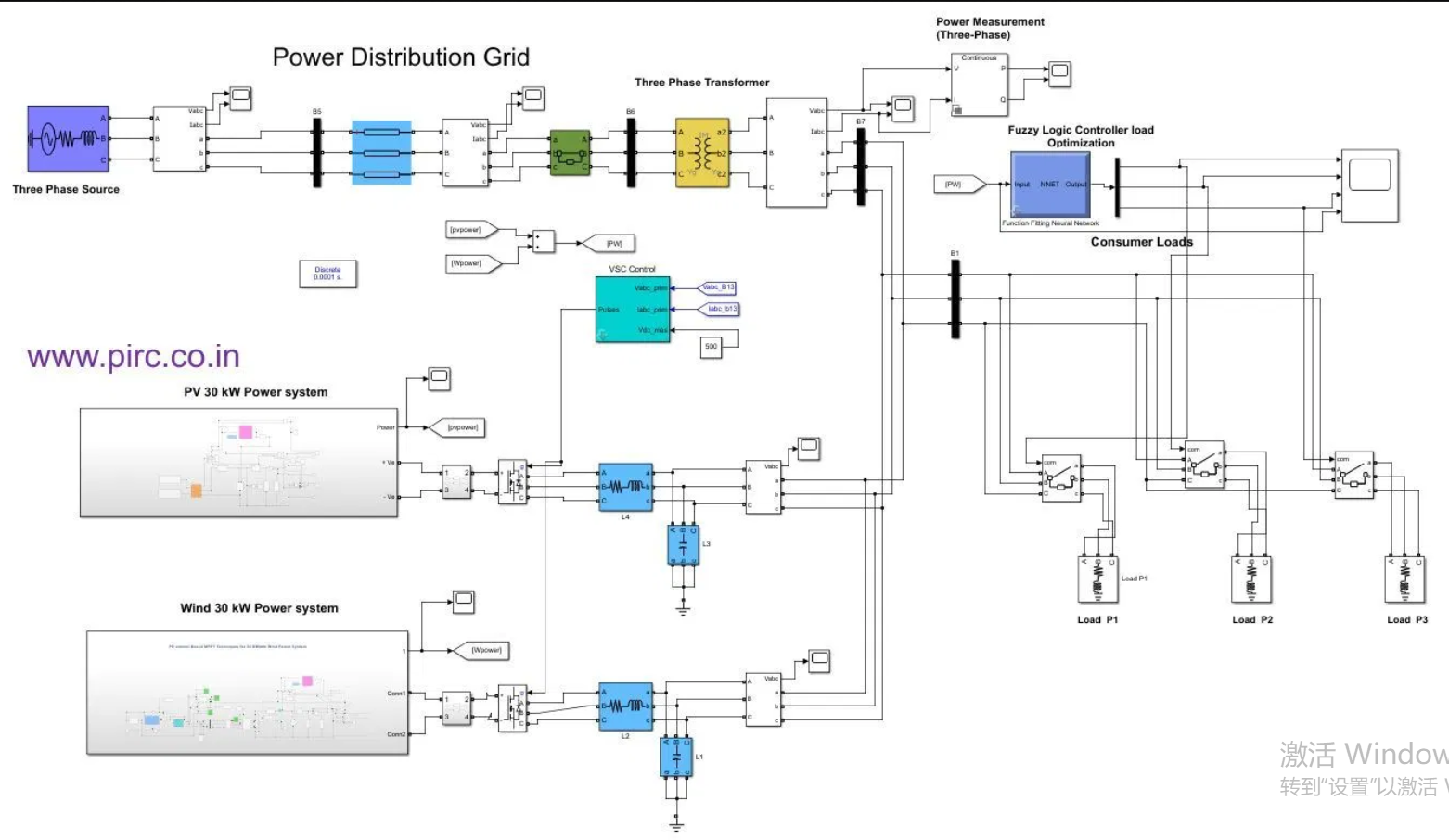The width and height of the screenshot is (1449, 840).
Task: Select the 500 constant block
Action: pyautogui.click(x=711, y=347)
